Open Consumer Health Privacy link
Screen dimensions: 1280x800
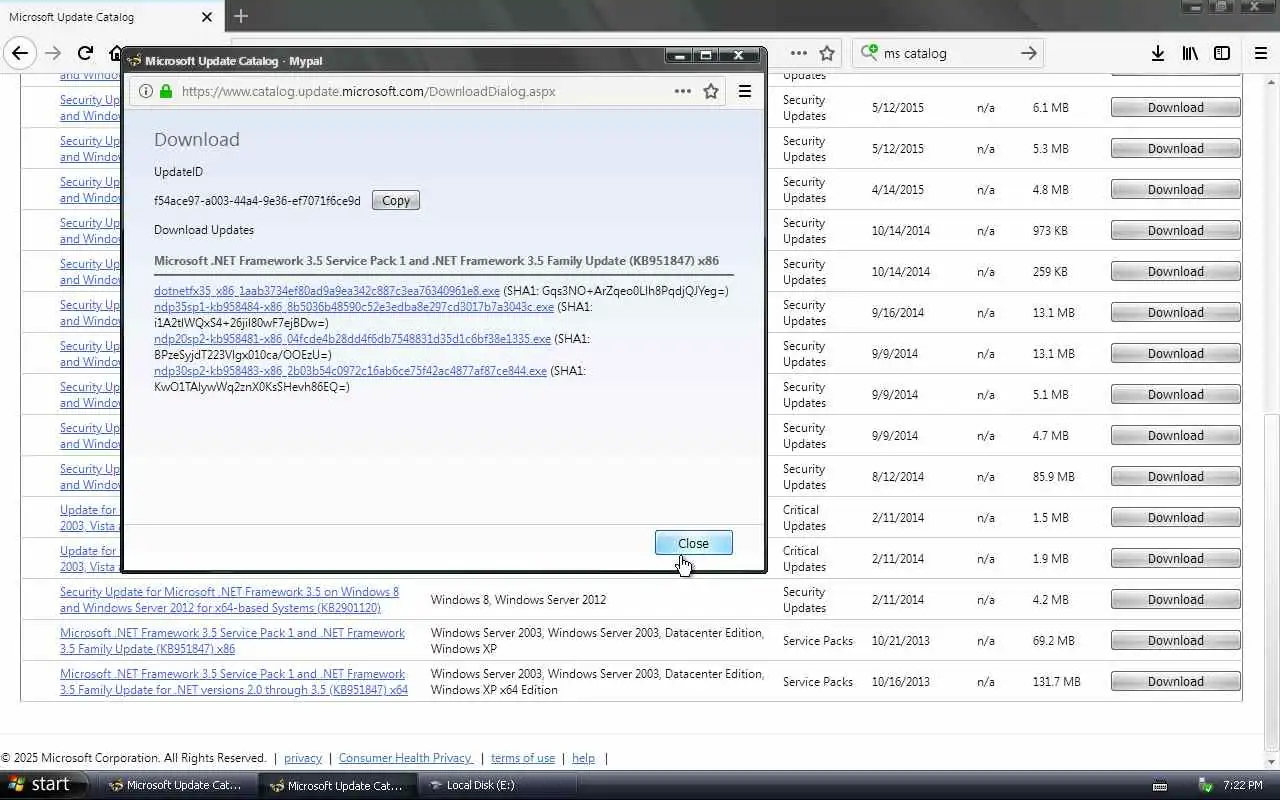click(x=406, y=758)
